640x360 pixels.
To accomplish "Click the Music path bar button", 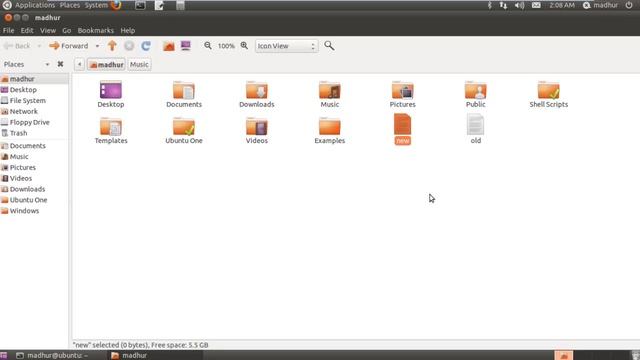I will (139, 64).
